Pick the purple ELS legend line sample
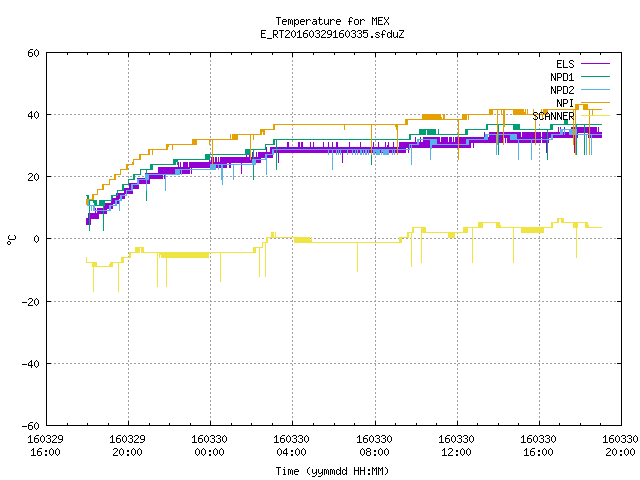Viewport: 640px width, 480px height. [596, 64]
